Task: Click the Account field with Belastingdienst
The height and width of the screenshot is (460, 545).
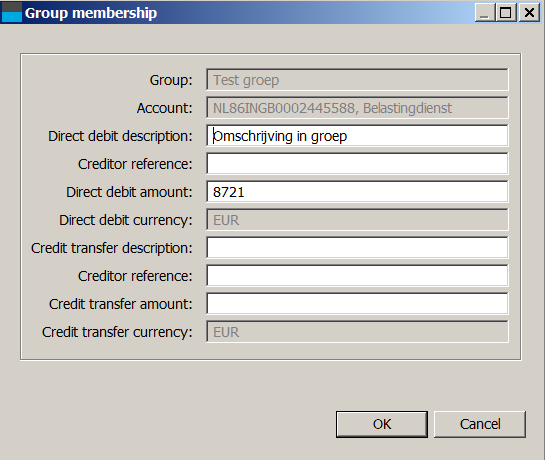Action: coord(357,108)
